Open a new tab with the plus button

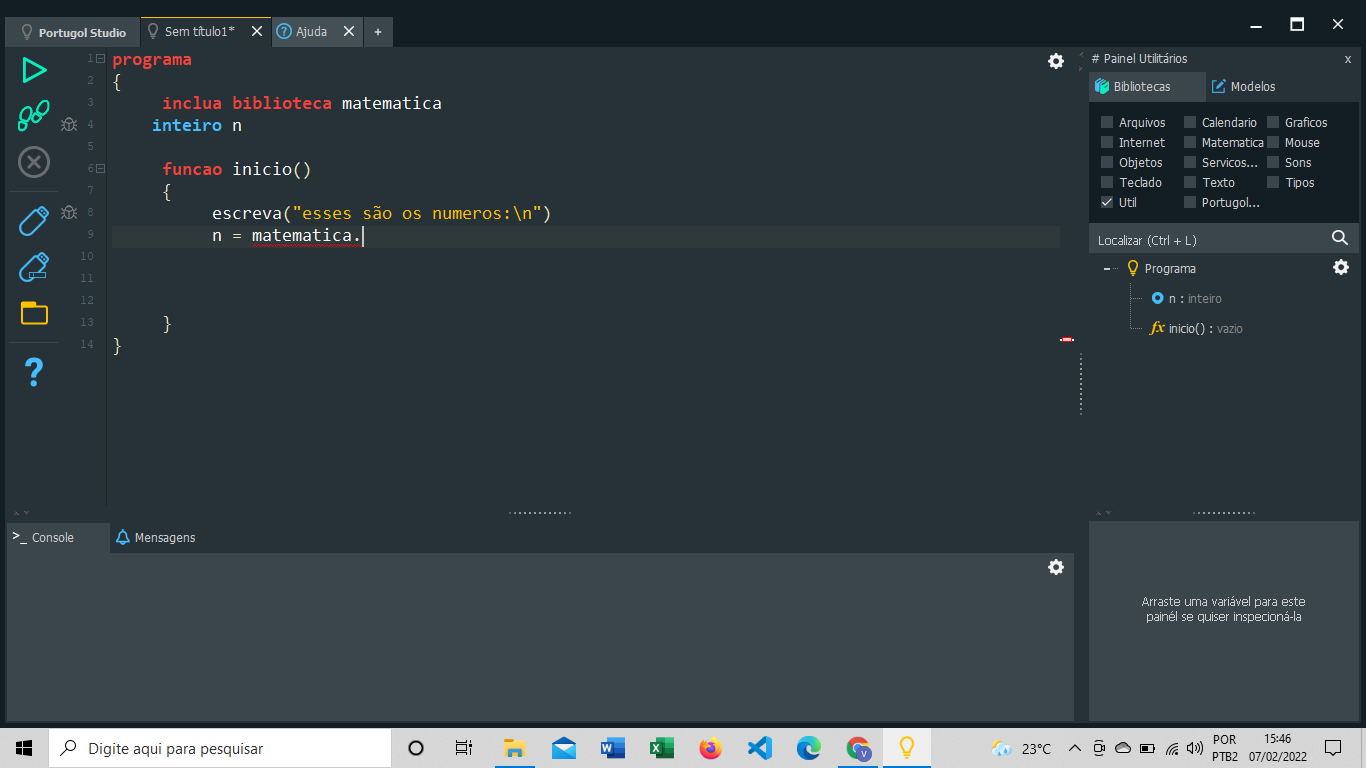[x=377, y=31]
